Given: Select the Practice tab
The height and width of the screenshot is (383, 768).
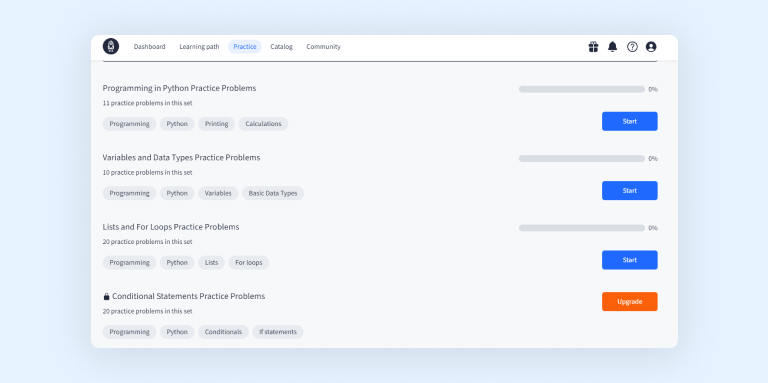Looking at the screenshot, I should click(x=245, y=47).
